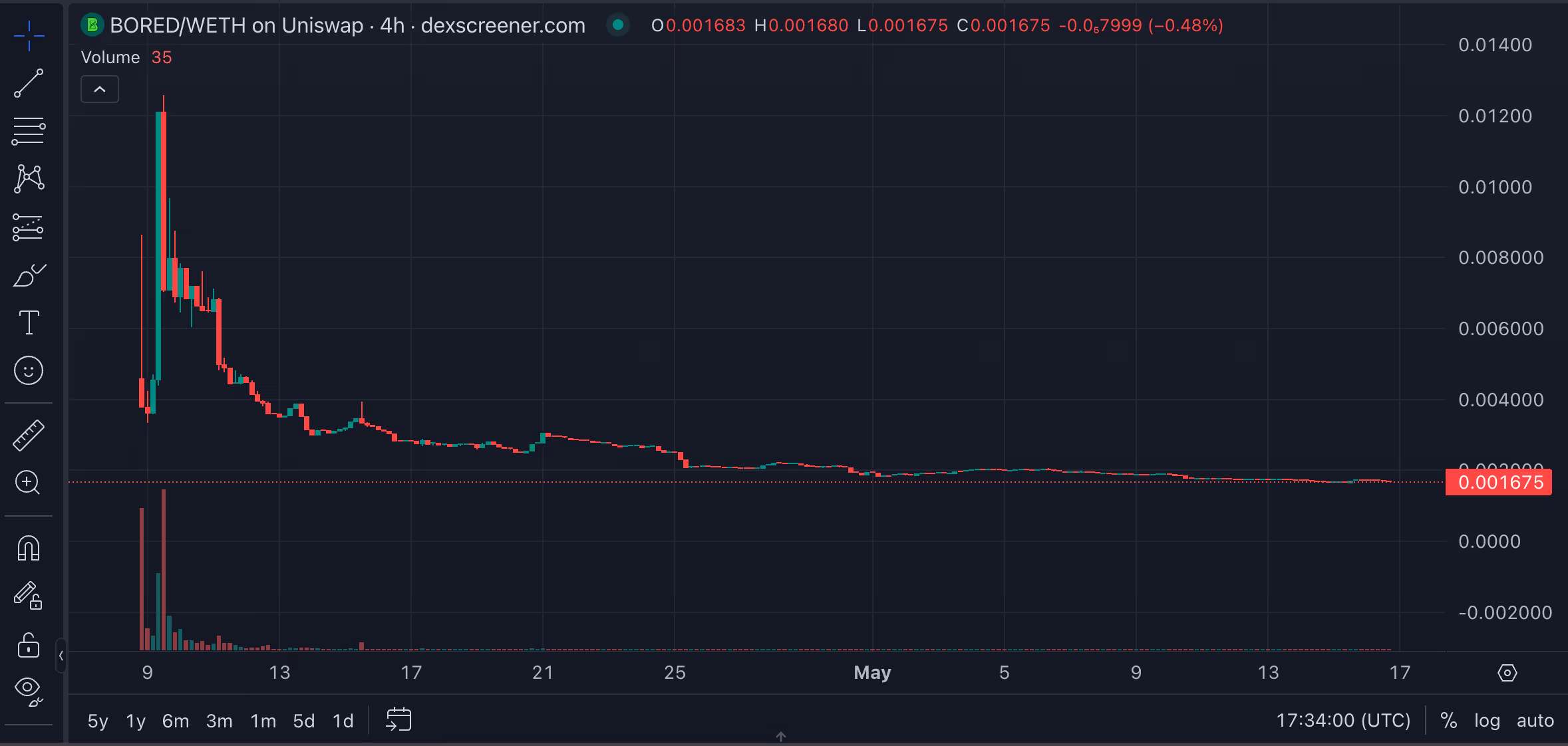Image resolution: width=1568 pixels, height=746 pixels.
Task: Open the emoji icons tool
Action: pyautogui.click(x=29, y=370)
